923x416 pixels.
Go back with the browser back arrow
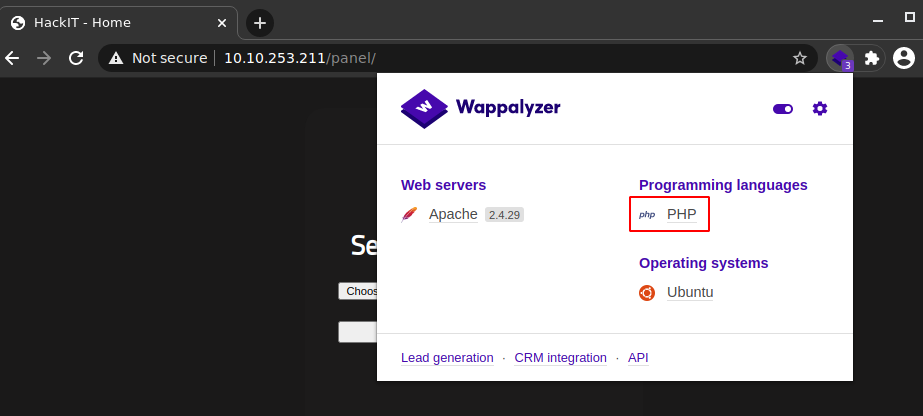point(12,58)
